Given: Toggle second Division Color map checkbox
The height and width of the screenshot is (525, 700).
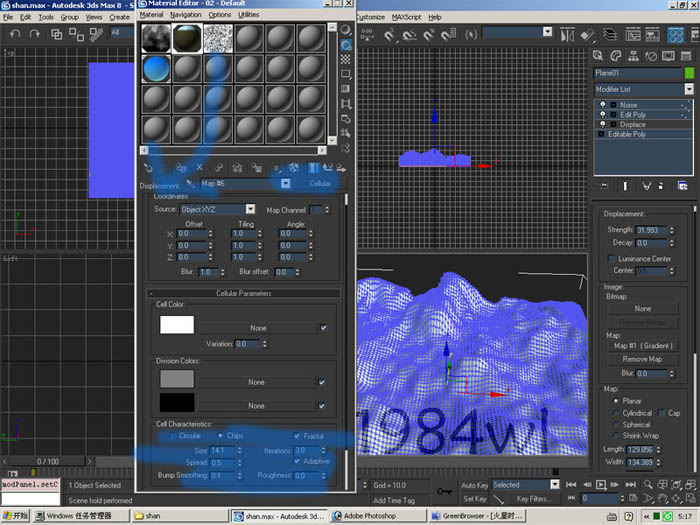Looking at the screenshot, I should [x=322, y=406].
